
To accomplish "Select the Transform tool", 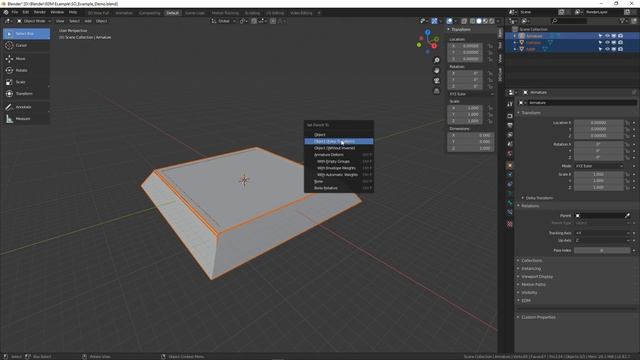I will point(27,93).
